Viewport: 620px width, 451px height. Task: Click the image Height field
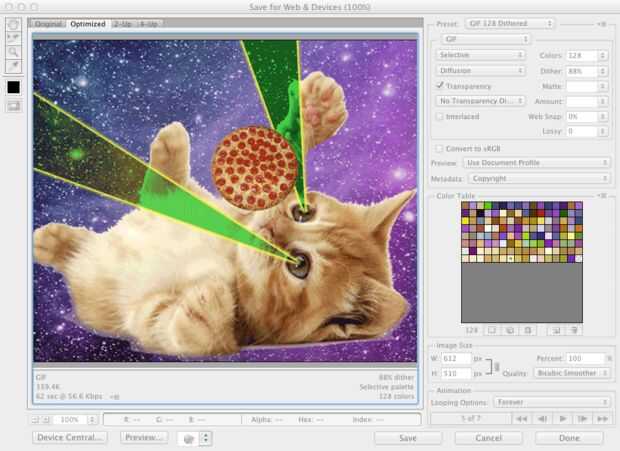tap(456, 373)
